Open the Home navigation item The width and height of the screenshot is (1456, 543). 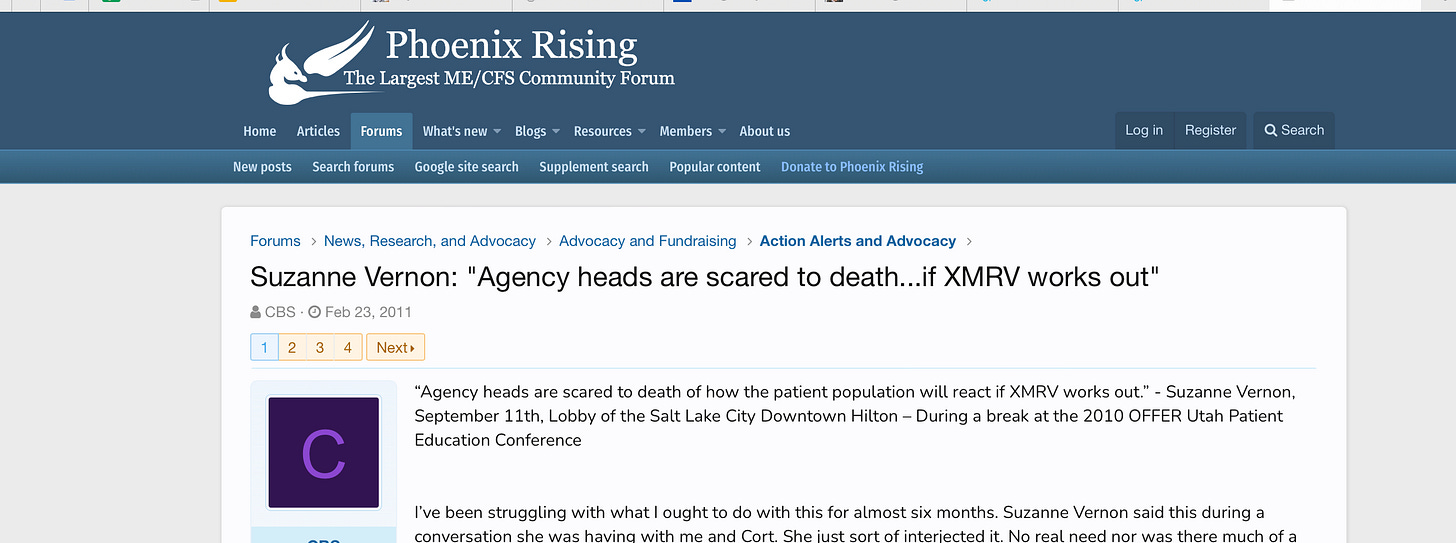coord(260,131)
